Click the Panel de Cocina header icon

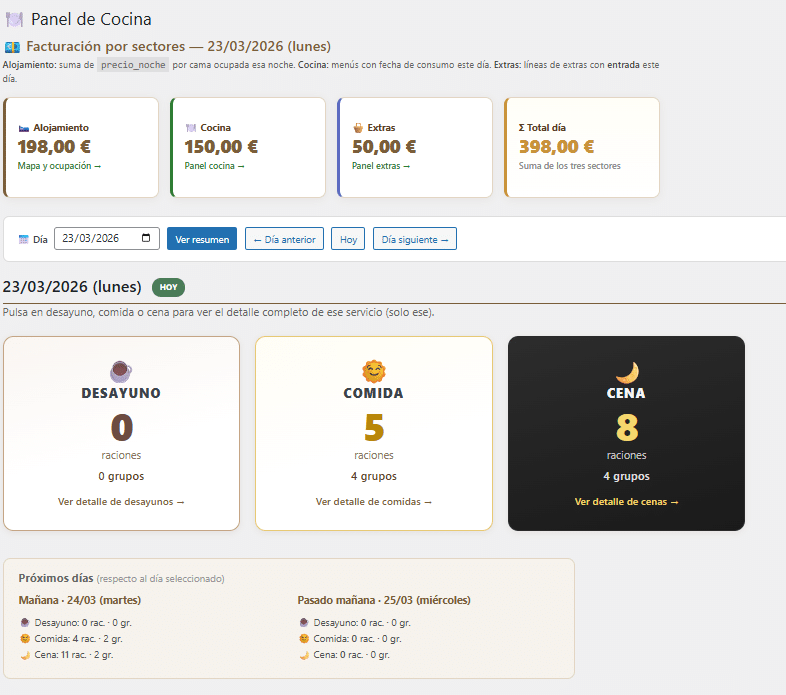14,19
